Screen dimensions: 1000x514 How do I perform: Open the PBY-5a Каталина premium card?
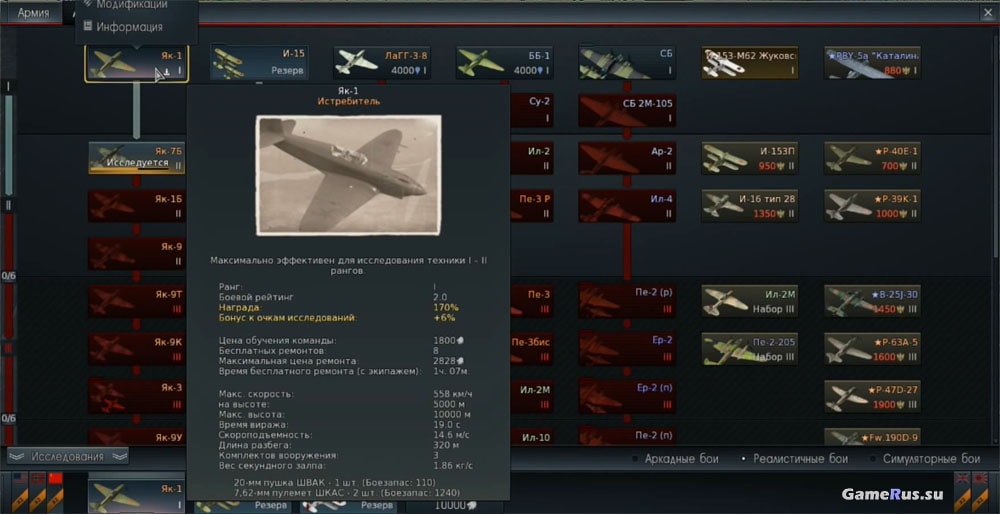tap(872, 62)
